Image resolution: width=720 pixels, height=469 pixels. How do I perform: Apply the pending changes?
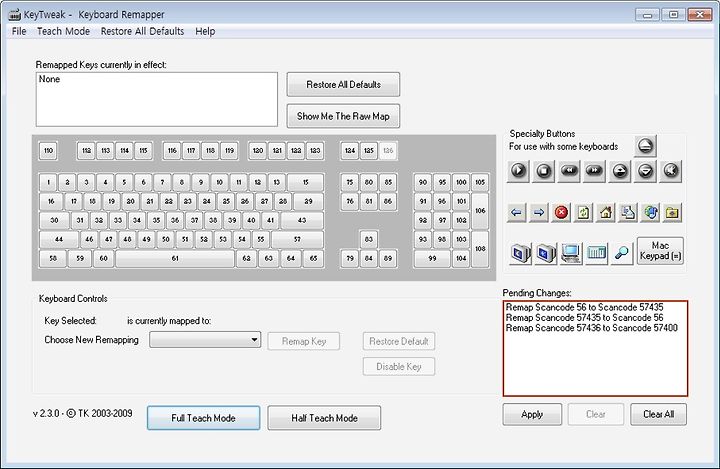pos(532,414)
